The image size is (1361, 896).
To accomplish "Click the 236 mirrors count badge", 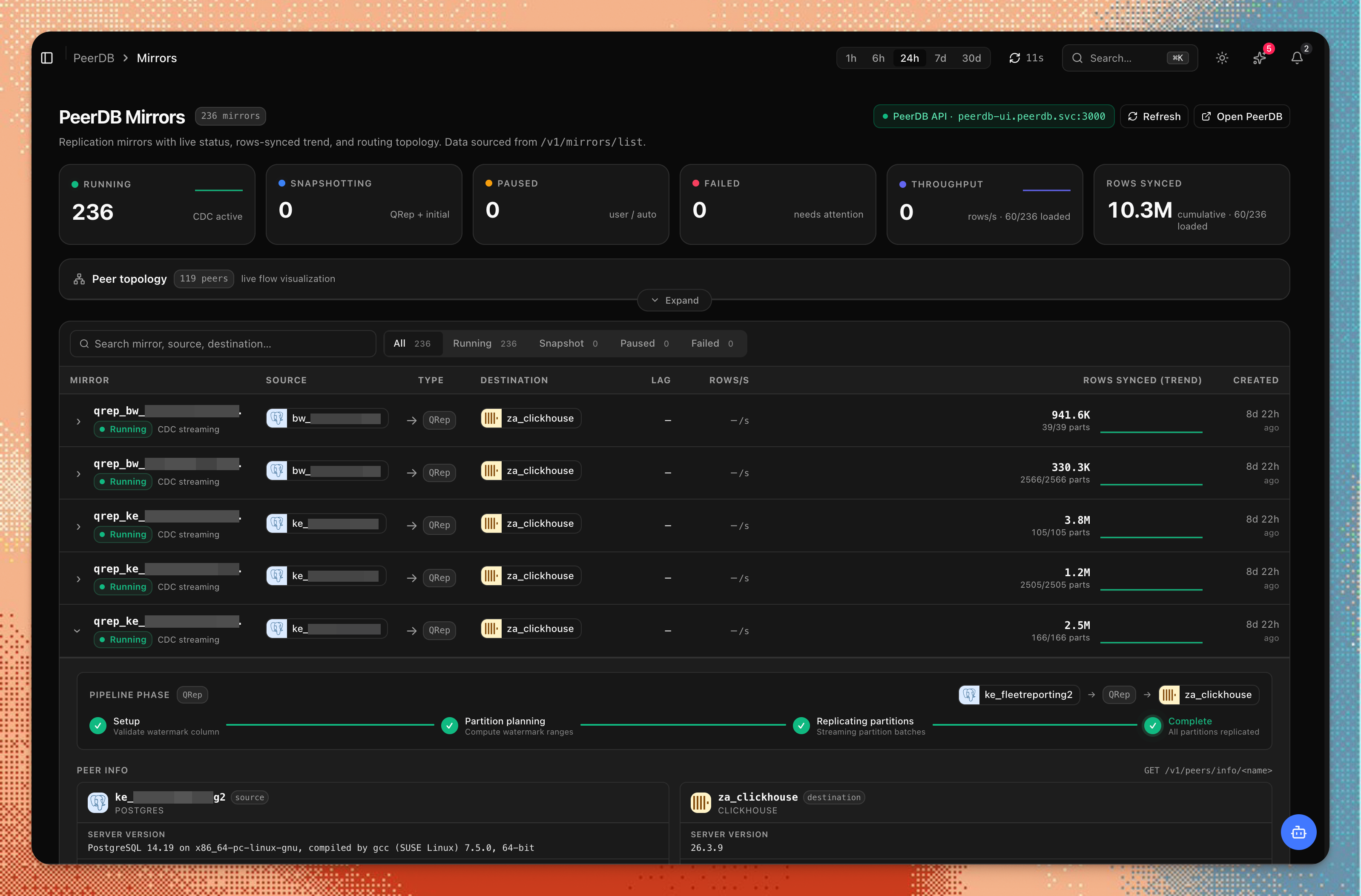I will tap(230, 116).
